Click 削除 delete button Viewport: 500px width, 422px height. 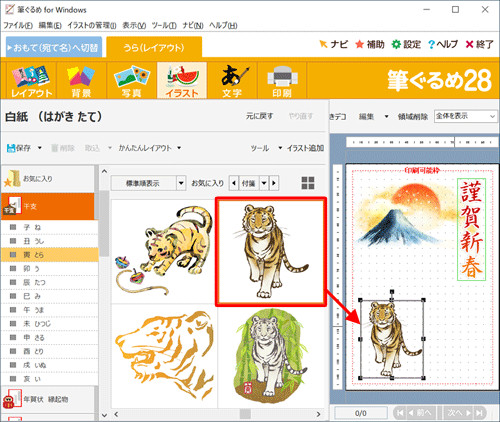point(63,148)
